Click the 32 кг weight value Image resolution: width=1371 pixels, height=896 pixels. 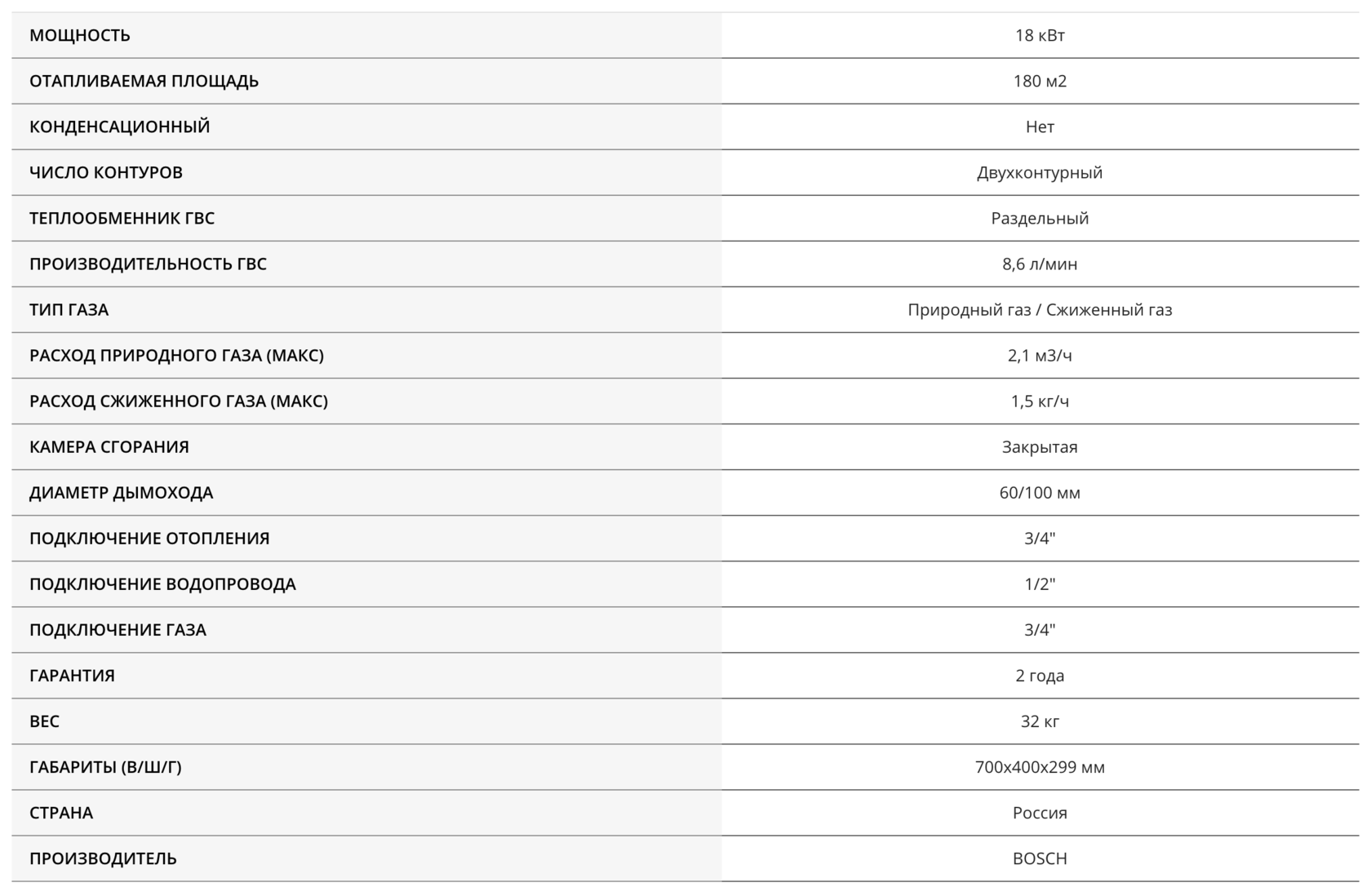point(1040,721)
